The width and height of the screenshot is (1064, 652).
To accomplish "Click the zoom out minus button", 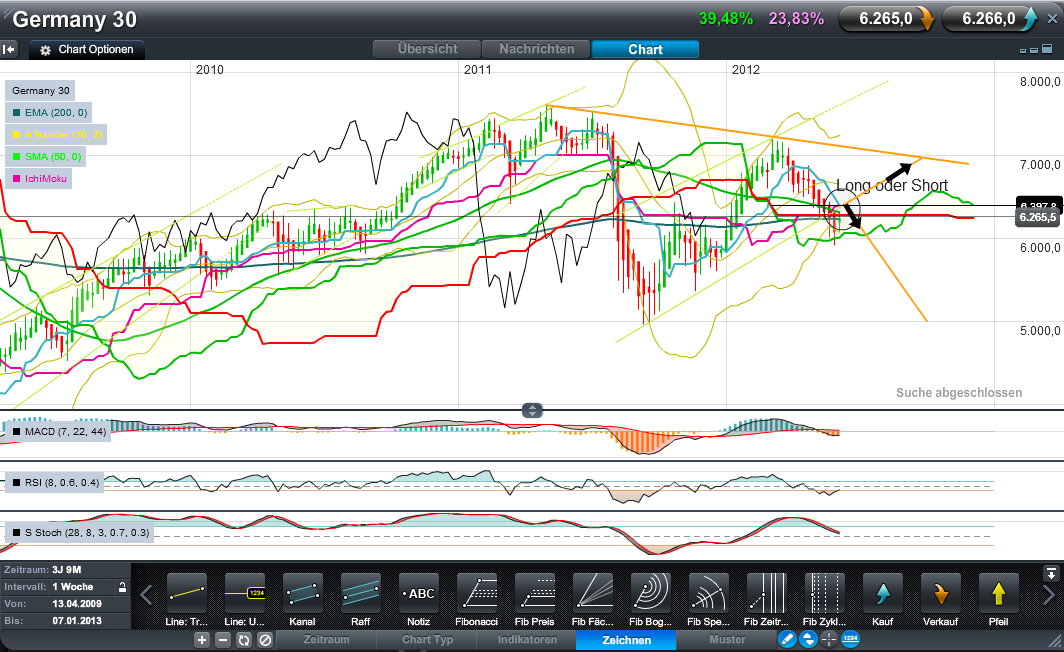I will pyautogui.click(x=223, y=640).
